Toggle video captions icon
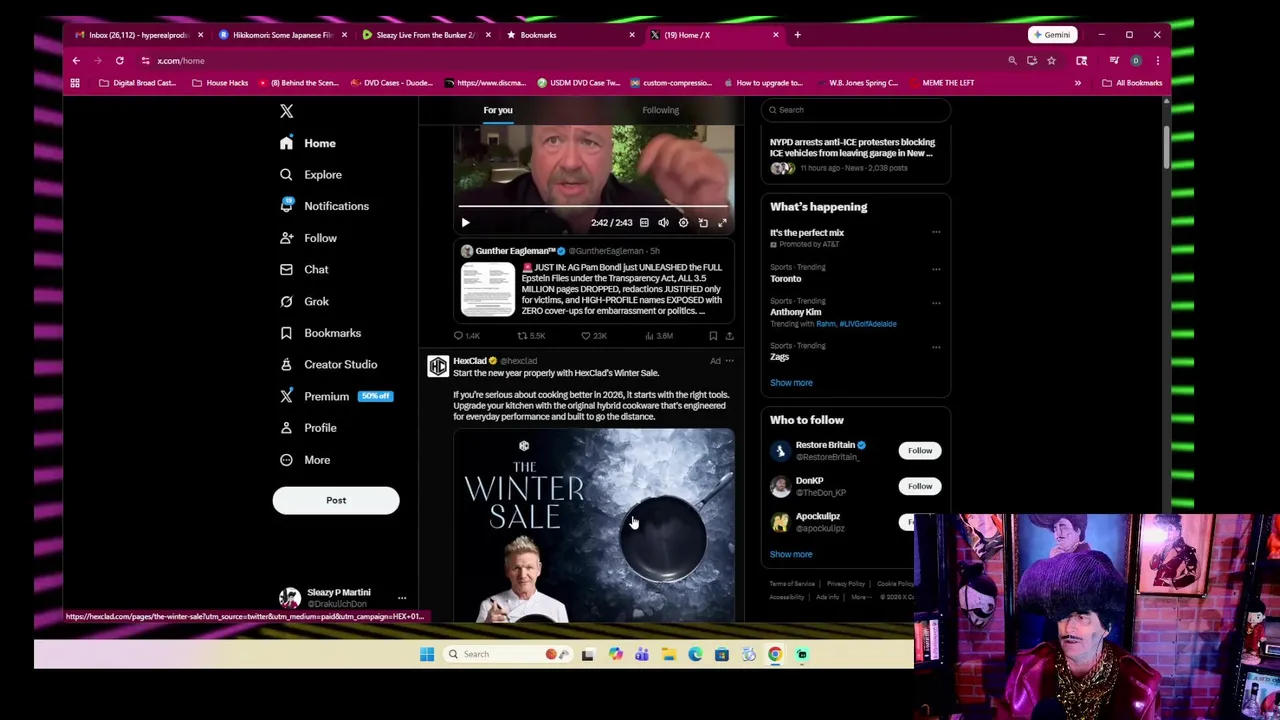1280x720 pixels. pyautogui.click(x=644, y=223)
